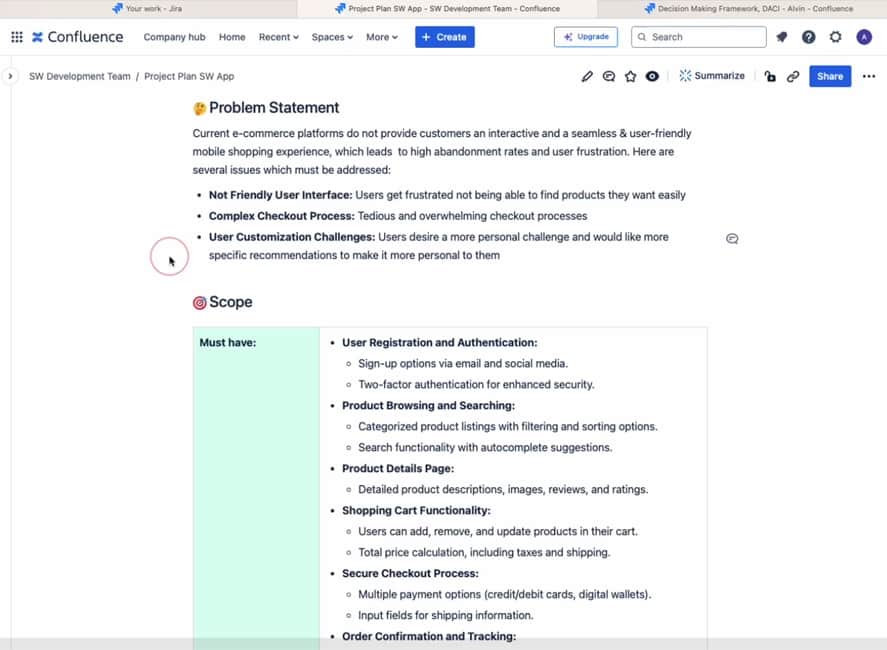Open Company hub in navigation
This screenshot has width=887, height=650.
point(174,37)
